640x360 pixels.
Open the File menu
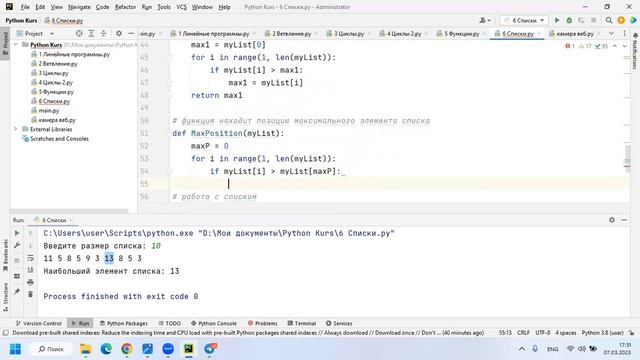[25, 7]
